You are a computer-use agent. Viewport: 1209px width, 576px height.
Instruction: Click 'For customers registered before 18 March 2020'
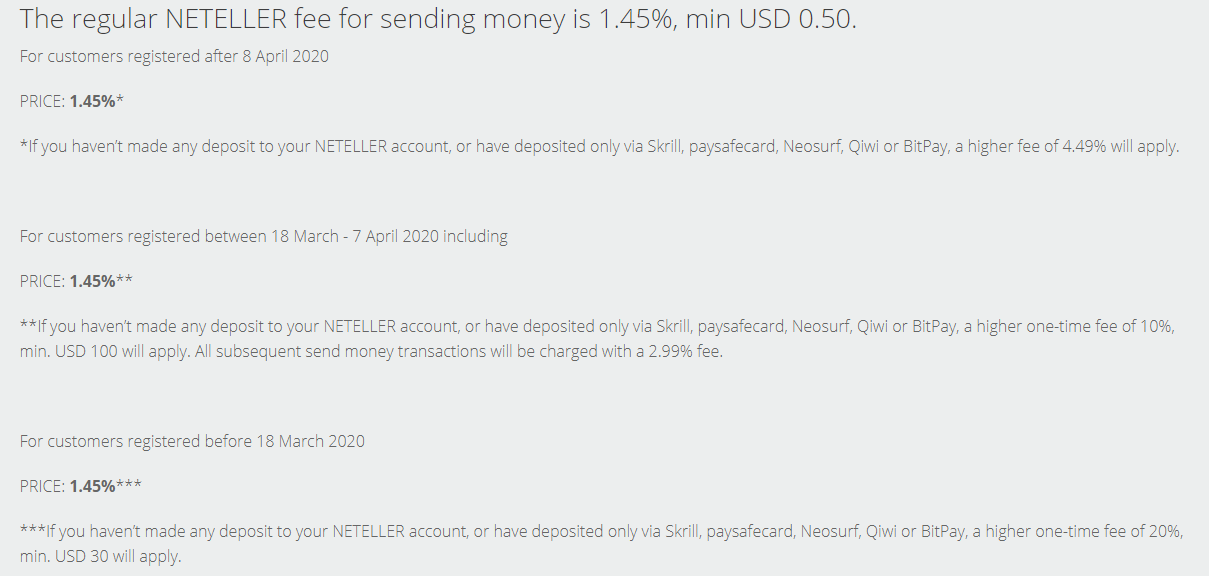coord(192,441)
